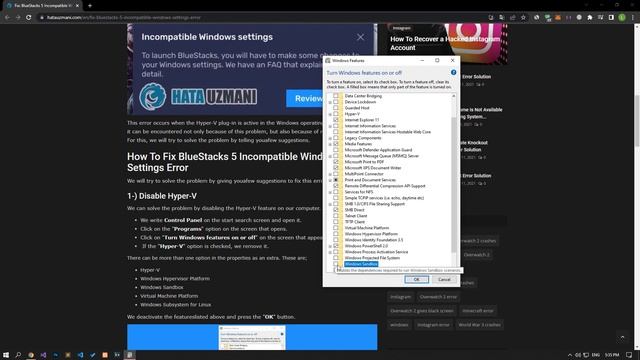Open World War 3 crashes tag

coord(479,325)
